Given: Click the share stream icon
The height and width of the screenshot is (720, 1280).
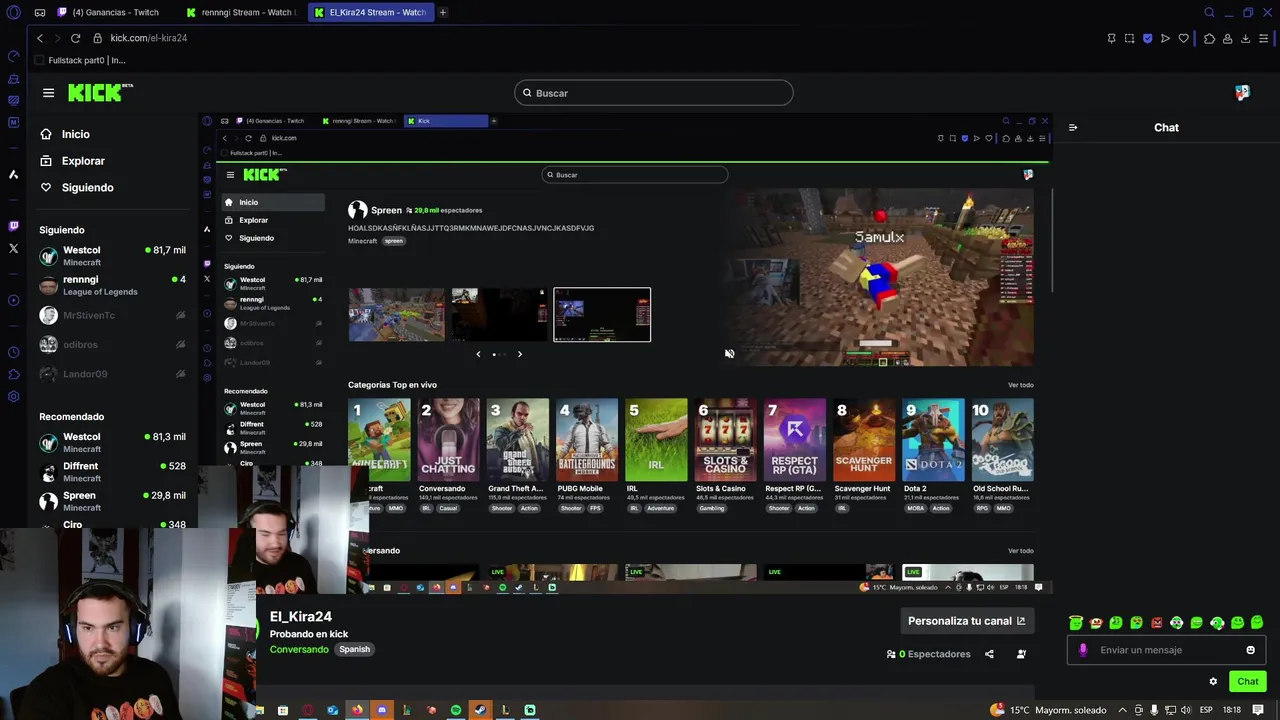Looking at the screenshot, I should (x=989, y=654).
